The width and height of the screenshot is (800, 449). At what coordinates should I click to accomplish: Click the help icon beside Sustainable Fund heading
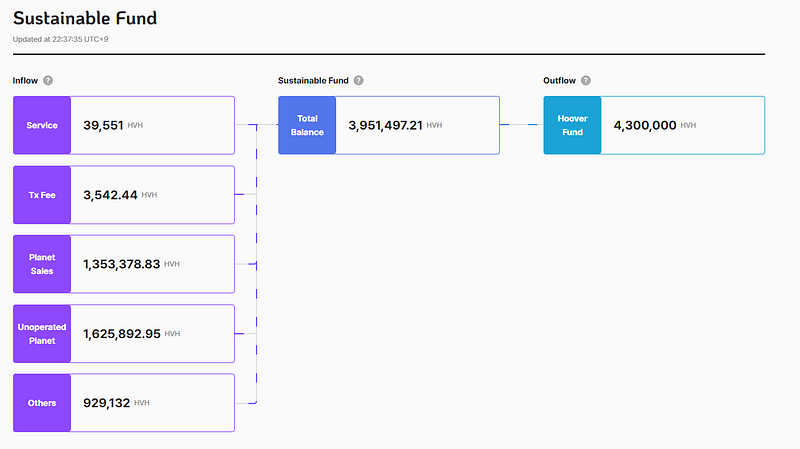coord(359,81)
